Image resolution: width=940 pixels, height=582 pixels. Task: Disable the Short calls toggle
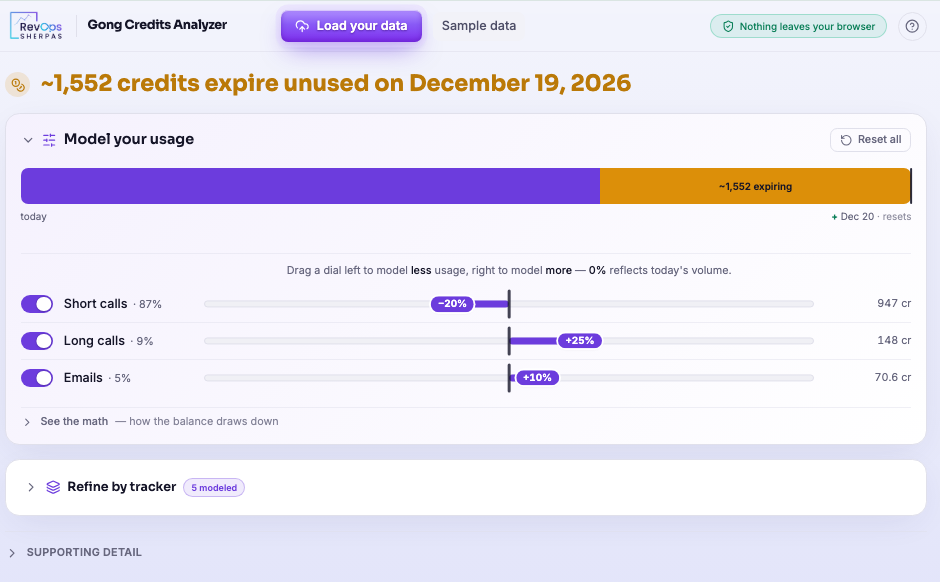tap(37, 304)
